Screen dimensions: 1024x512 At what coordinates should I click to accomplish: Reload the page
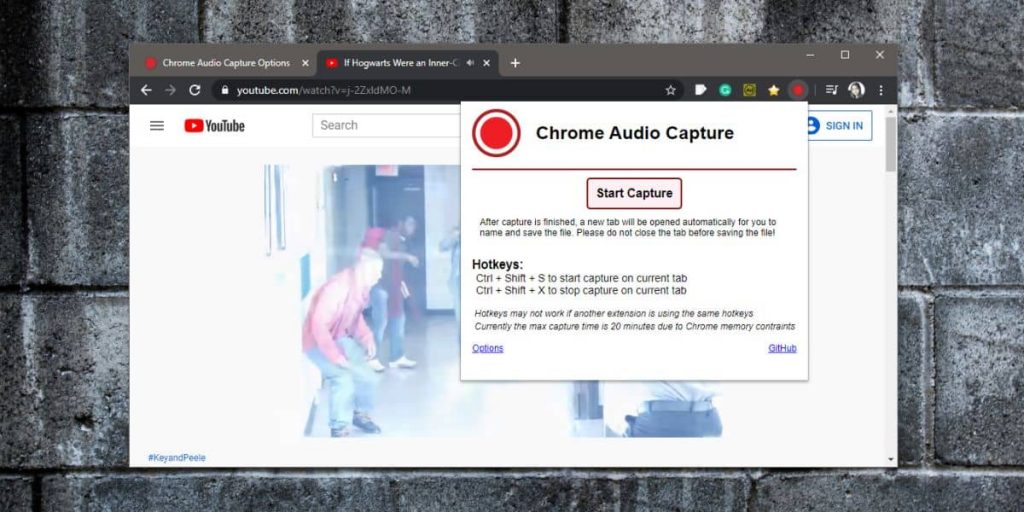(x=195, y=90)
